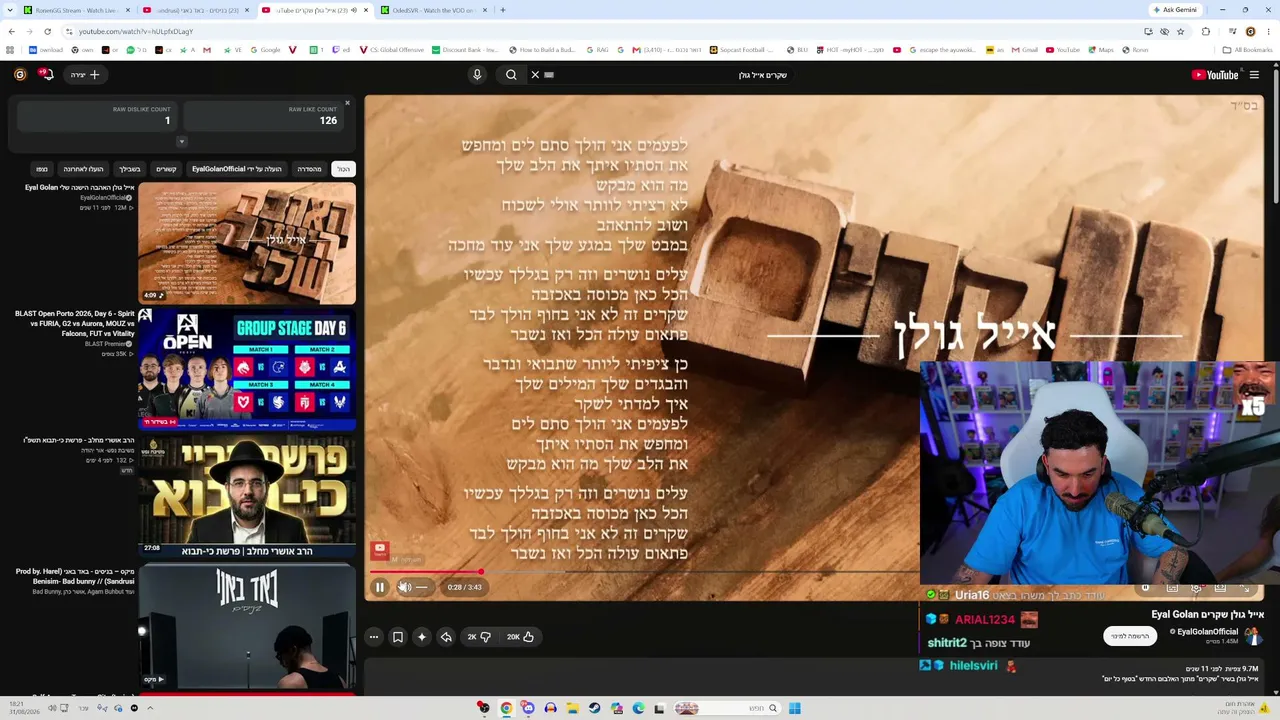Viewport: 1280px width, 720px height.
Task: Open the Google apps grid in bookmarks bar
Action: [11, 50]
